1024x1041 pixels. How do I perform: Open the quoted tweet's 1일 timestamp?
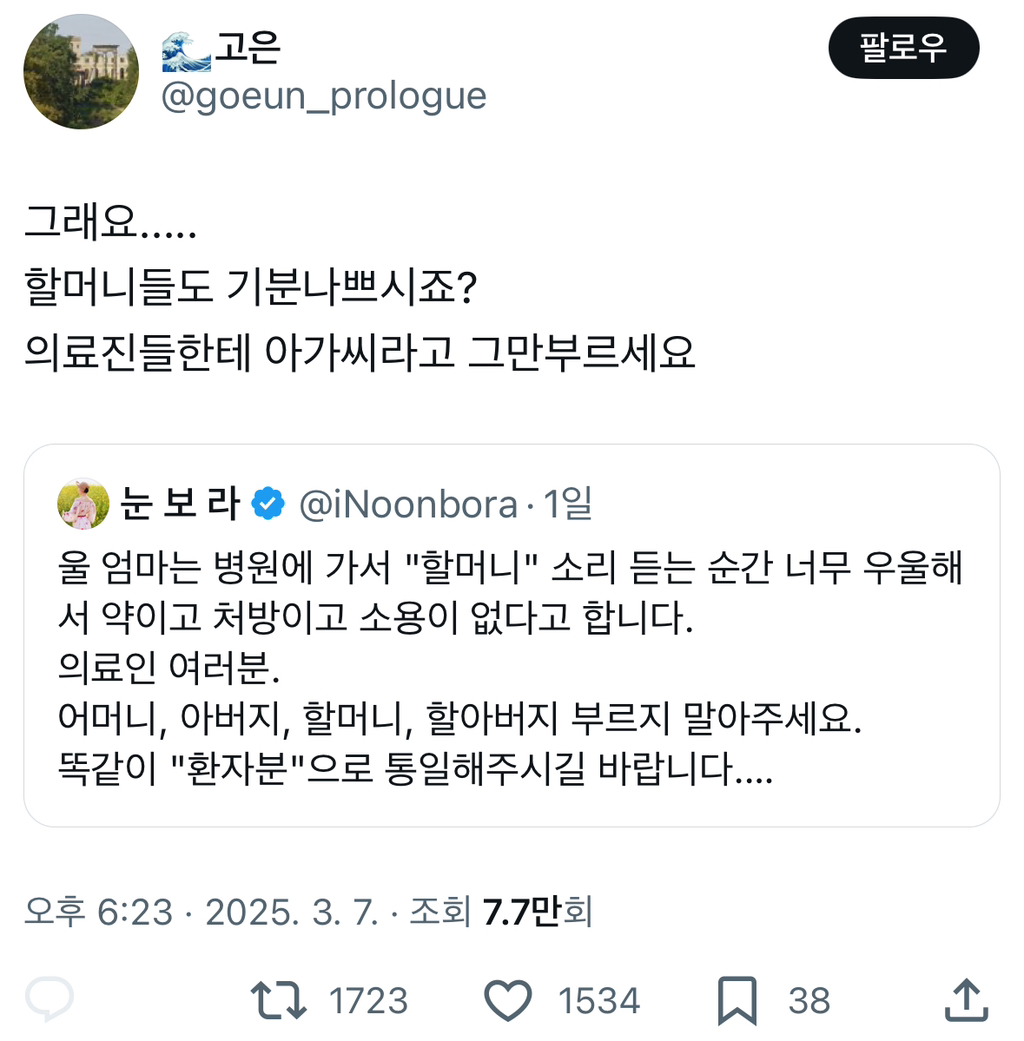(568, 504)
